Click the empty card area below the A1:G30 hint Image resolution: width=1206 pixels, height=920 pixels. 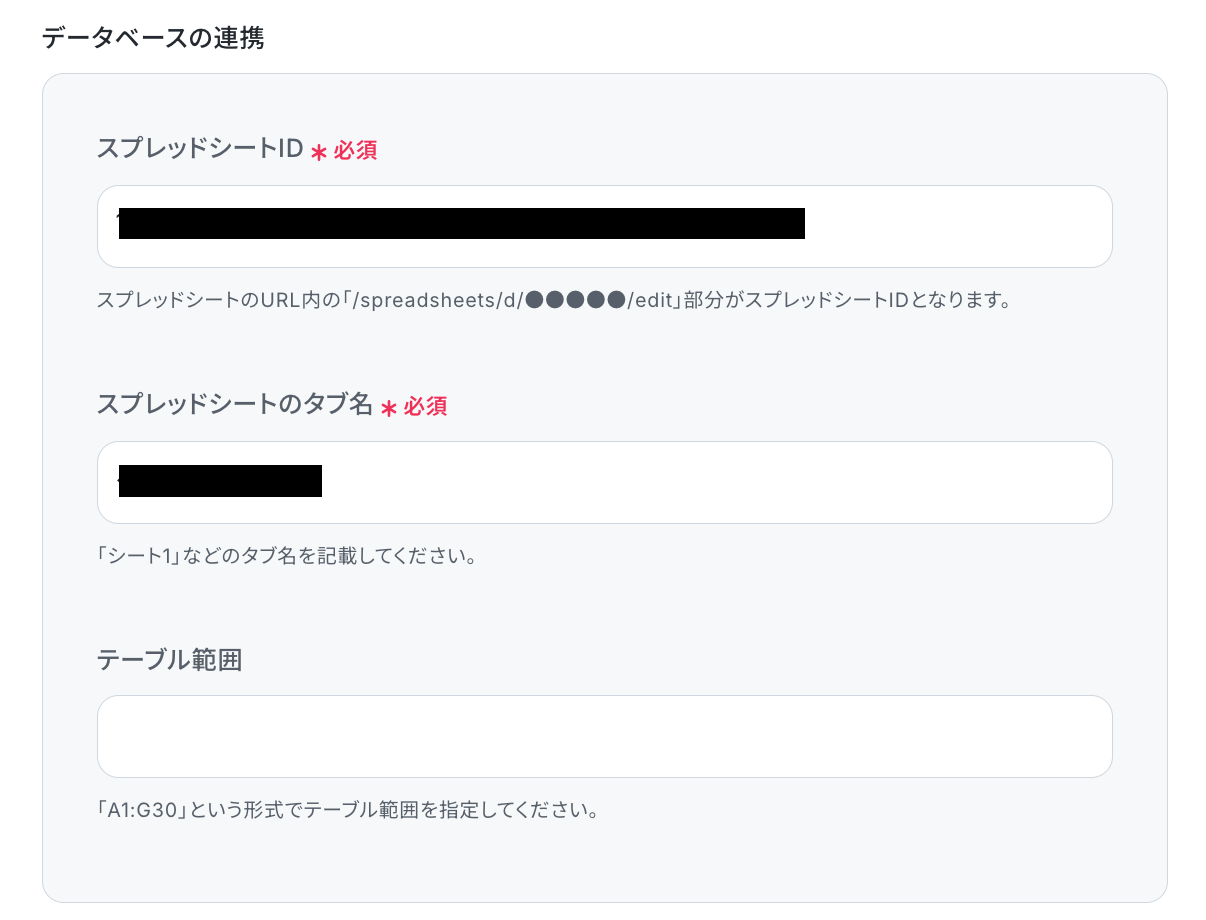604,860
